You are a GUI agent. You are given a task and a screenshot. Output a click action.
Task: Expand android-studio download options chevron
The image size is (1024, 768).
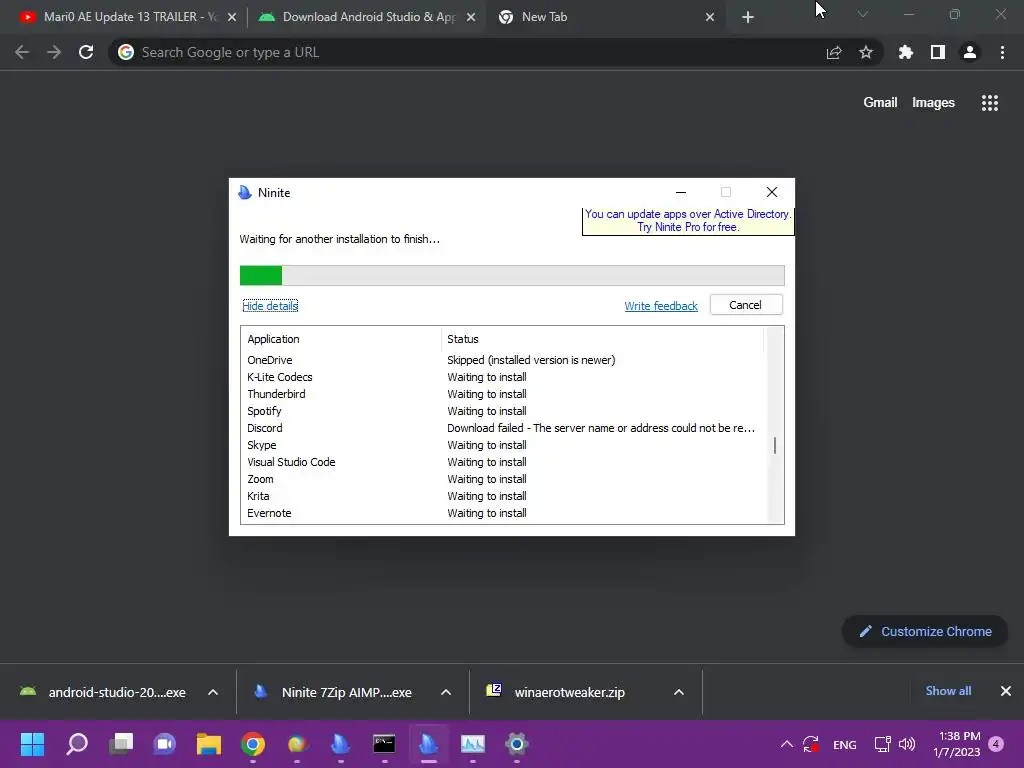pos(213,692)
